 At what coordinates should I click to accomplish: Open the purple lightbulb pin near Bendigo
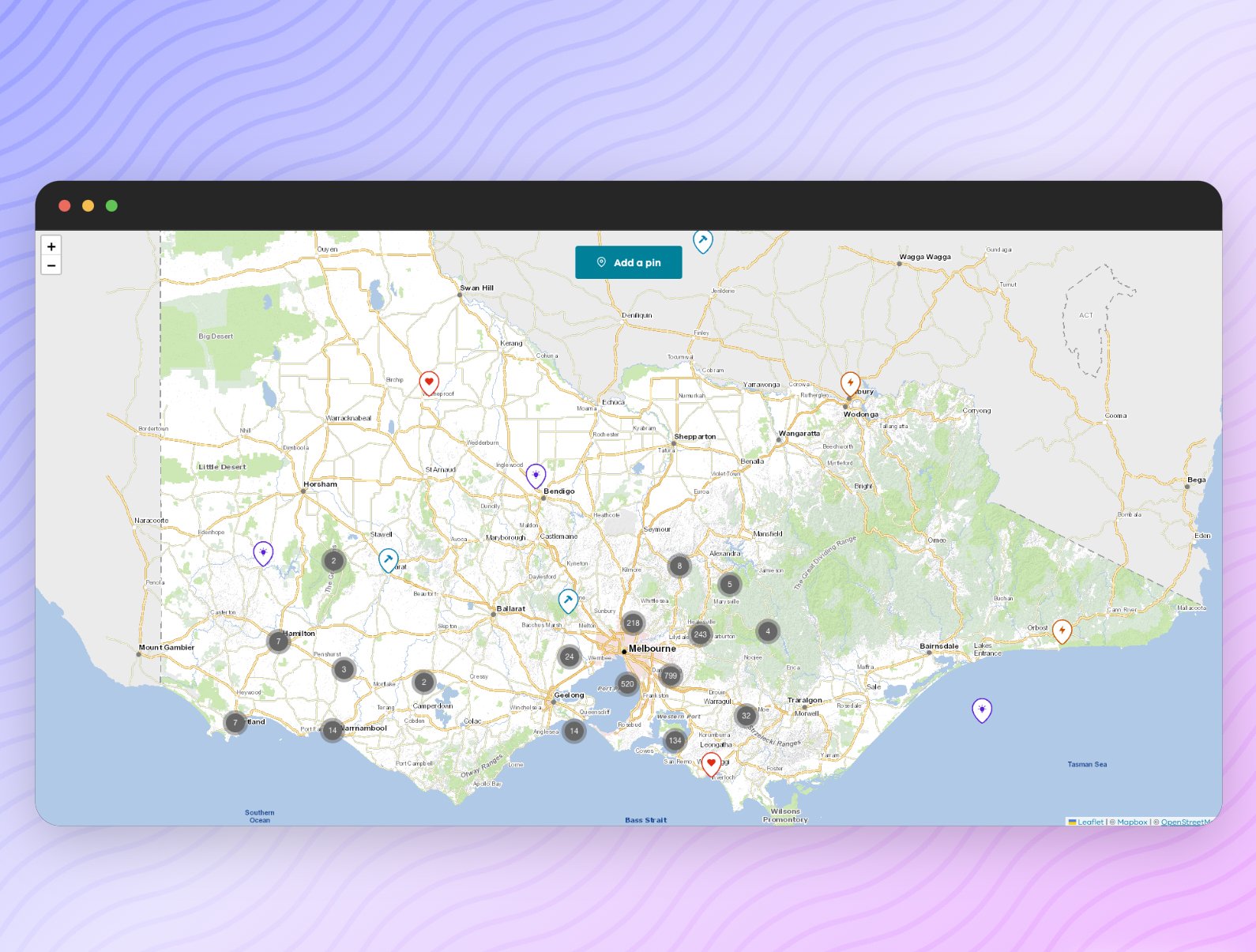point(536,475)
